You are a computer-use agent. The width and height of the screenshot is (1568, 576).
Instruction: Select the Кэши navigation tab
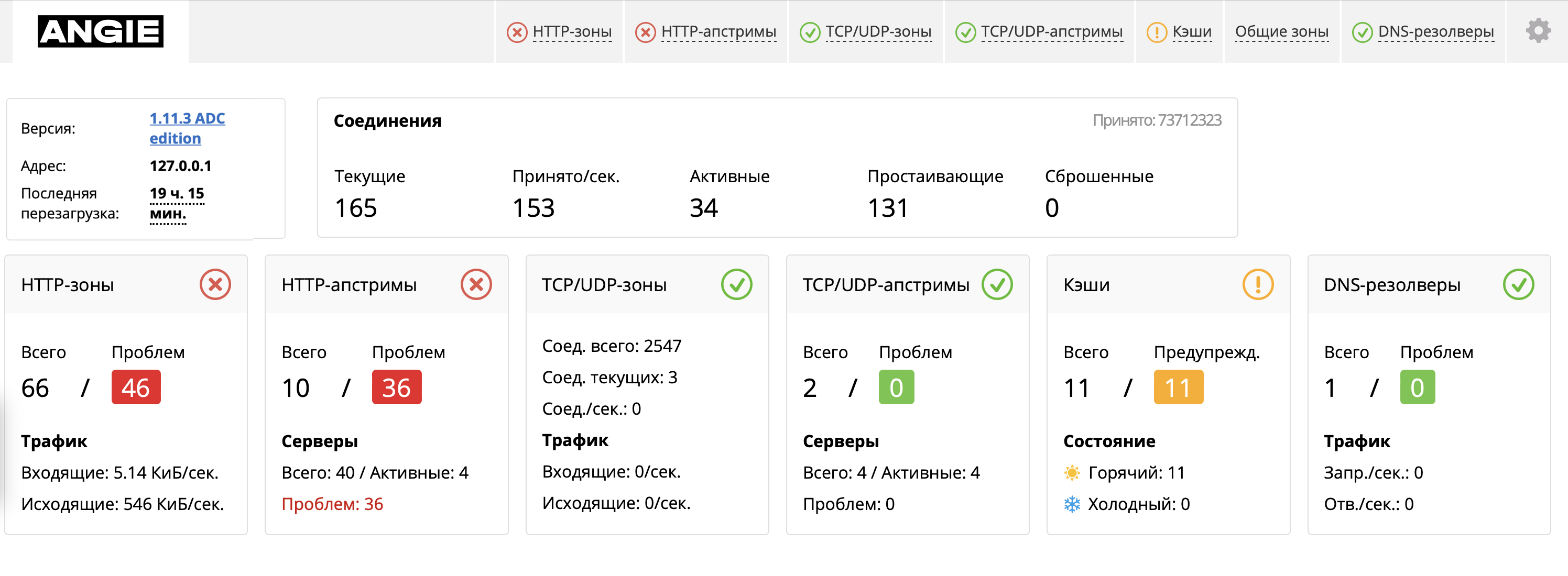pos(1179,31)
